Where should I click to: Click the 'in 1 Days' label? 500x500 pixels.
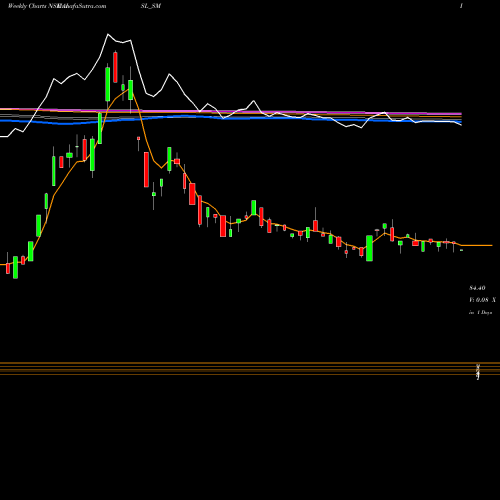(480, 313)
